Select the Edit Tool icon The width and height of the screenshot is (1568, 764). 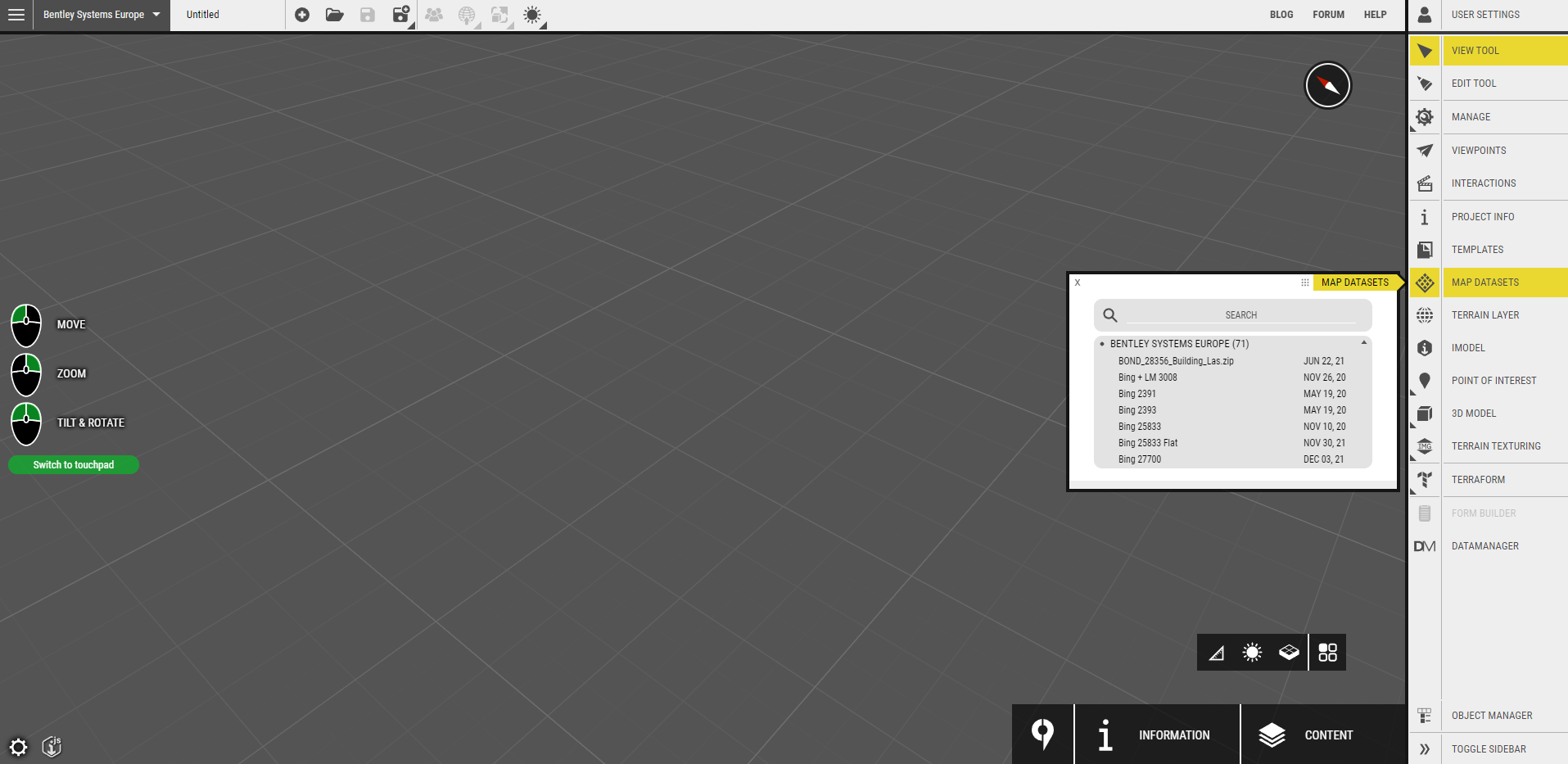[1425, 84]
